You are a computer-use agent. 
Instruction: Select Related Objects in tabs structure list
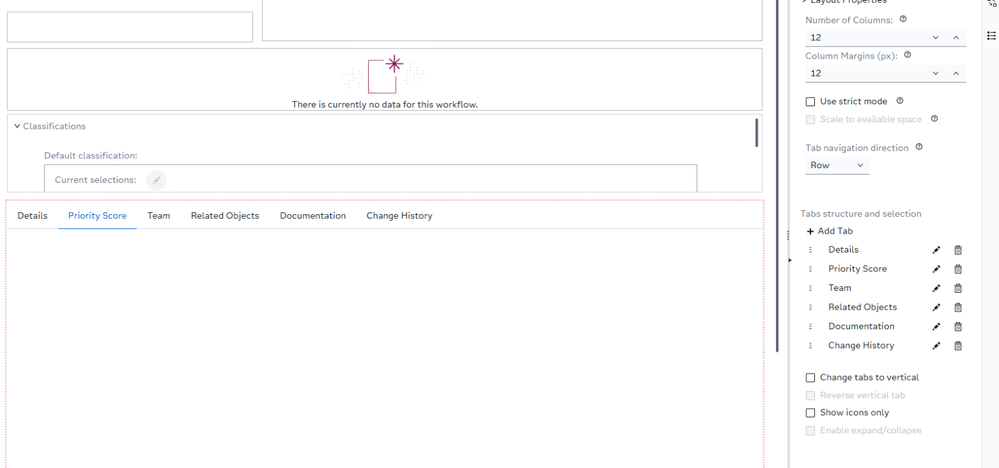pos(862,307)
